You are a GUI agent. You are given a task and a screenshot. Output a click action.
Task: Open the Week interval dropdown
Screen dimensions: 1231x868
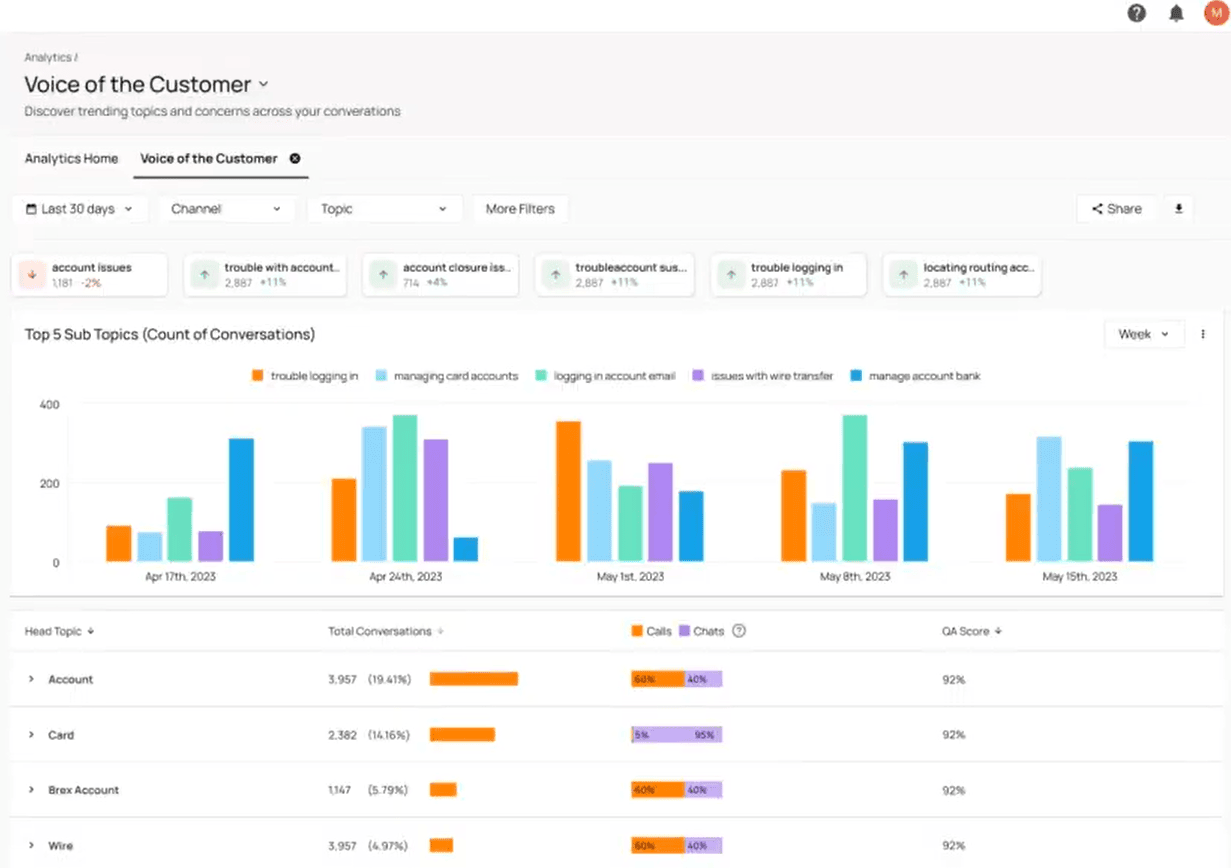1144,334
